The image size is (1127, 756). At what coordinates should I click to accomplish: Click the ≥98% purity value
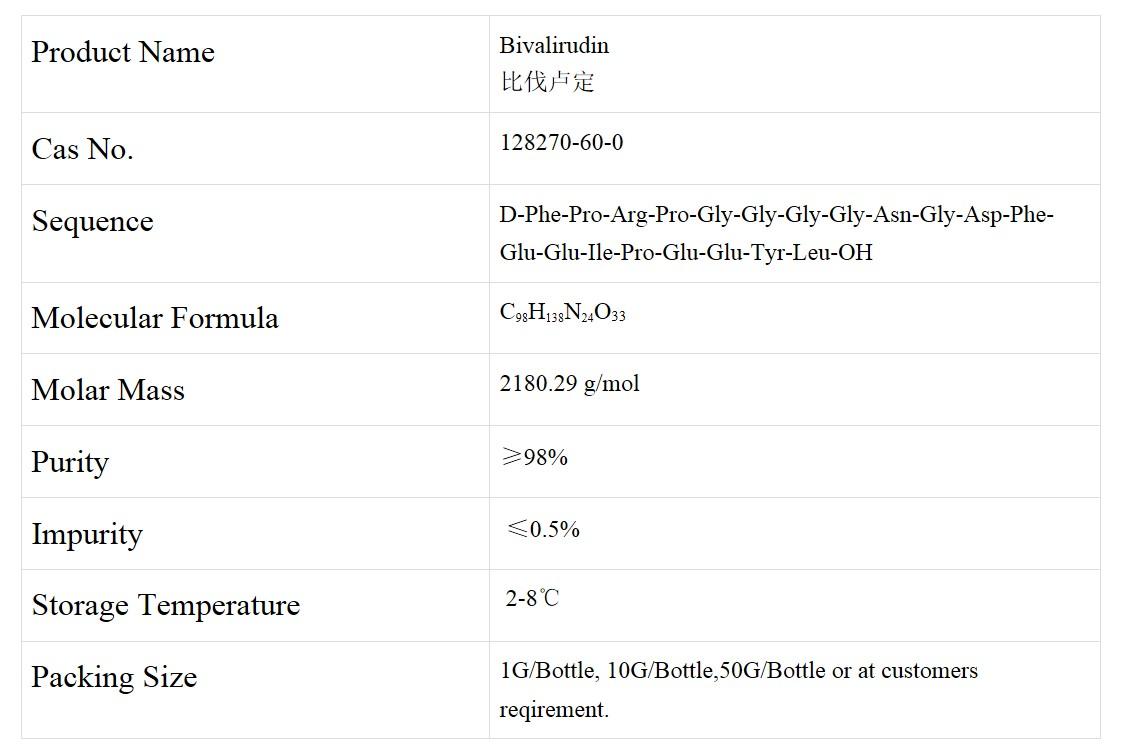click(x=534, y=457)
